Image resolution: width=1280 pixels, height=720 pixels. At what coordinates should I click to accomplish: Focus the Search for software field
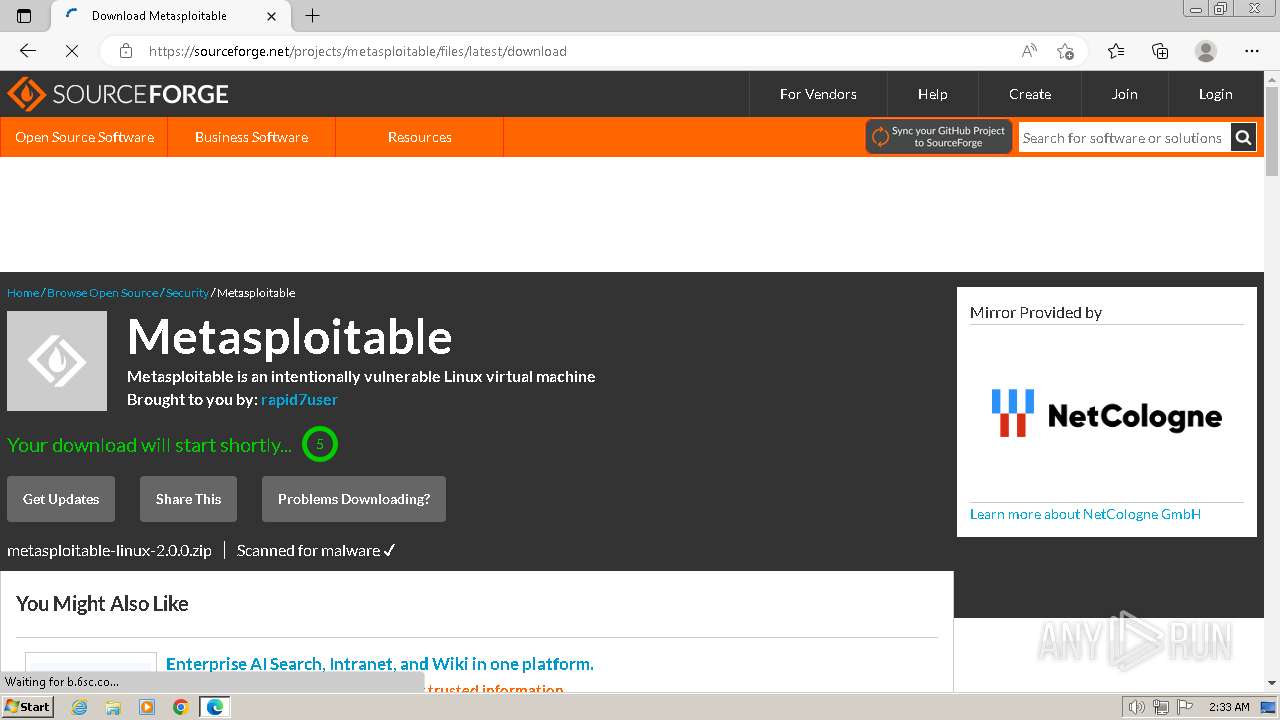(x=1124, y=138)
